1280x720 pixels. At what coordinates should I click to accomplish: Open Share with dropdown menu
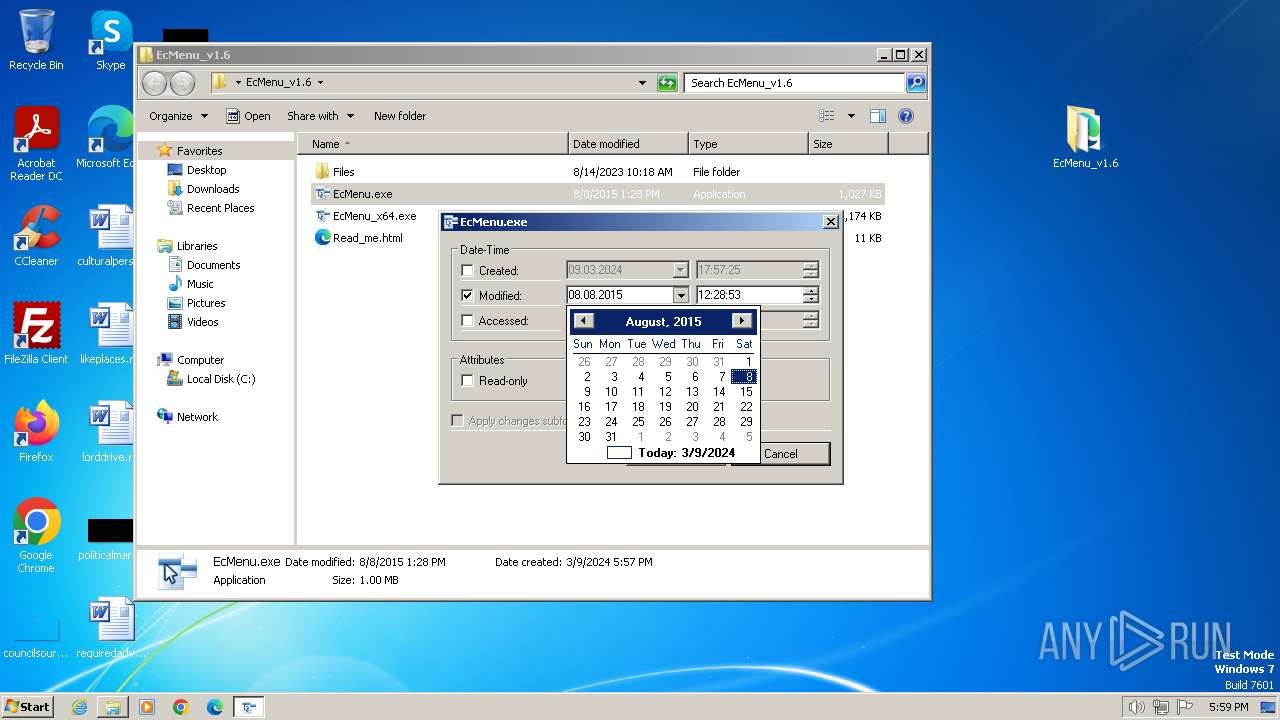click(x=320, y=116)
